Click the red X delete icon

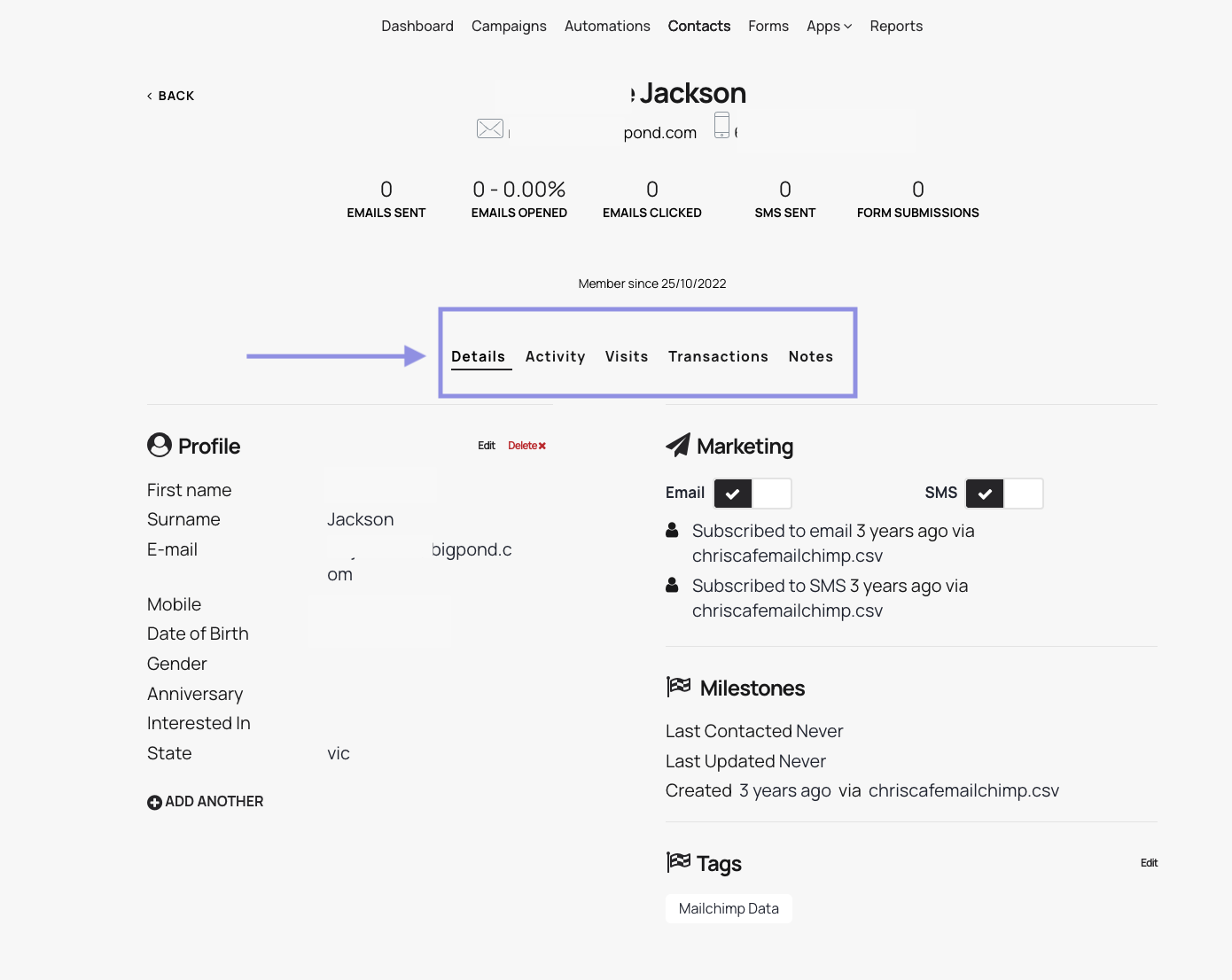coord(542,446)
